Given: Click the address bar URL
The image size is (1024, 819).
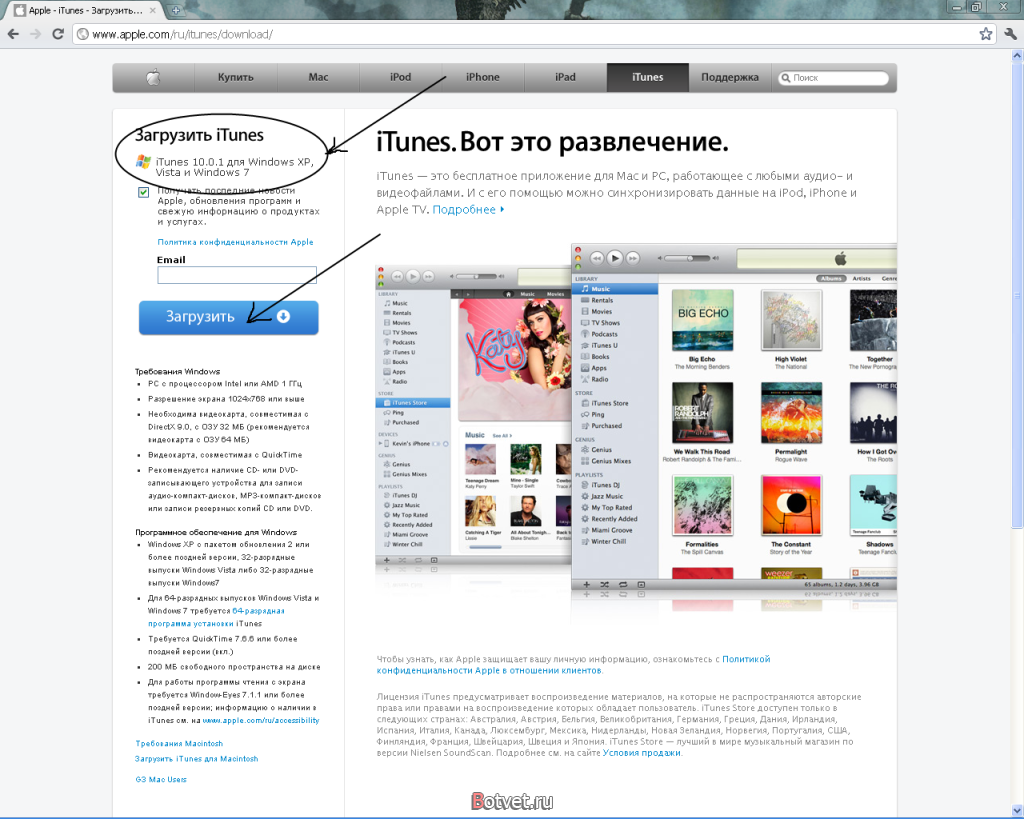Looking at the screenshot, I should 182,34.
